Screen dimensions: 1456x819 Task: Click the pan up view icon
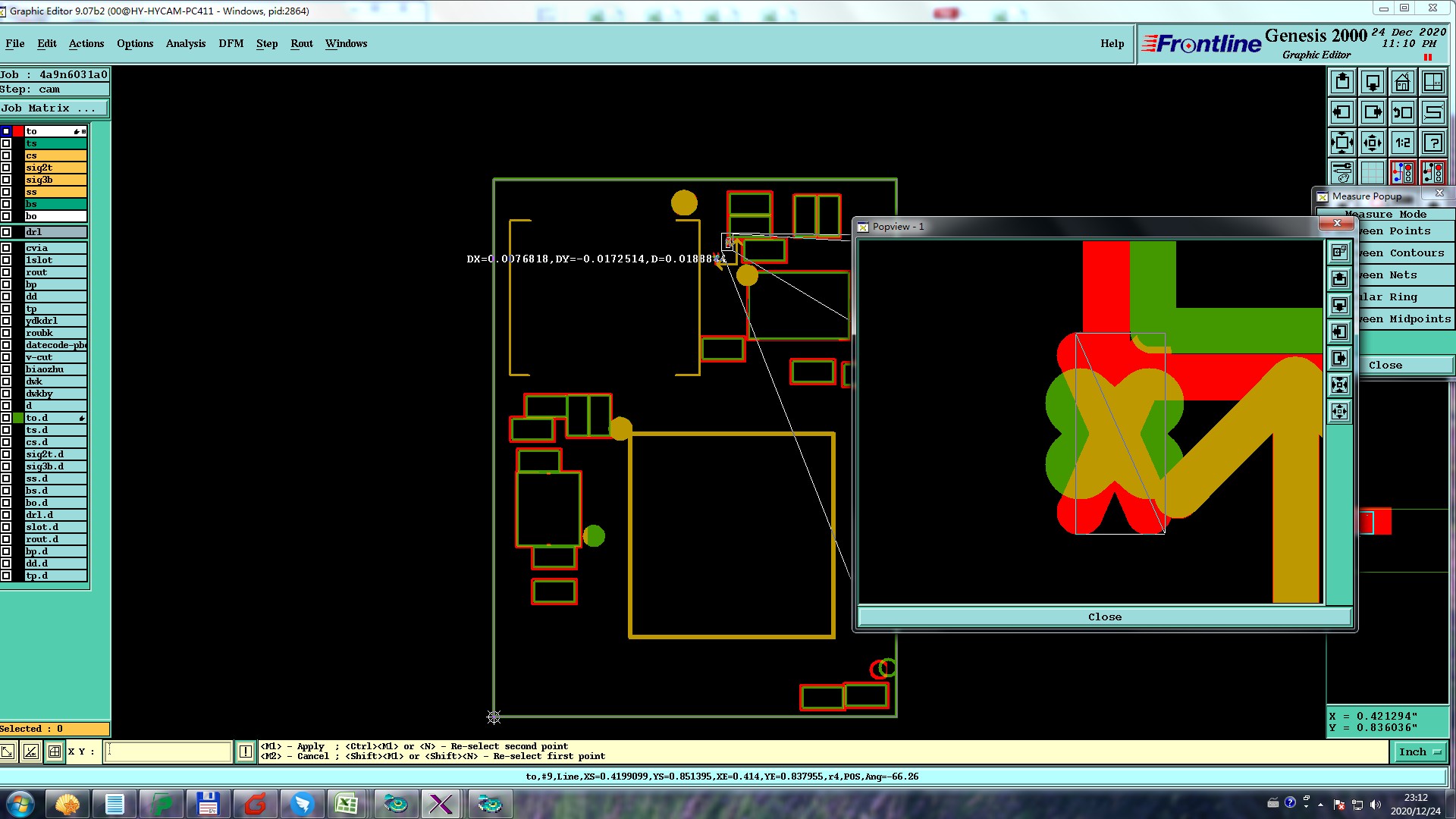click(1341, 82)
